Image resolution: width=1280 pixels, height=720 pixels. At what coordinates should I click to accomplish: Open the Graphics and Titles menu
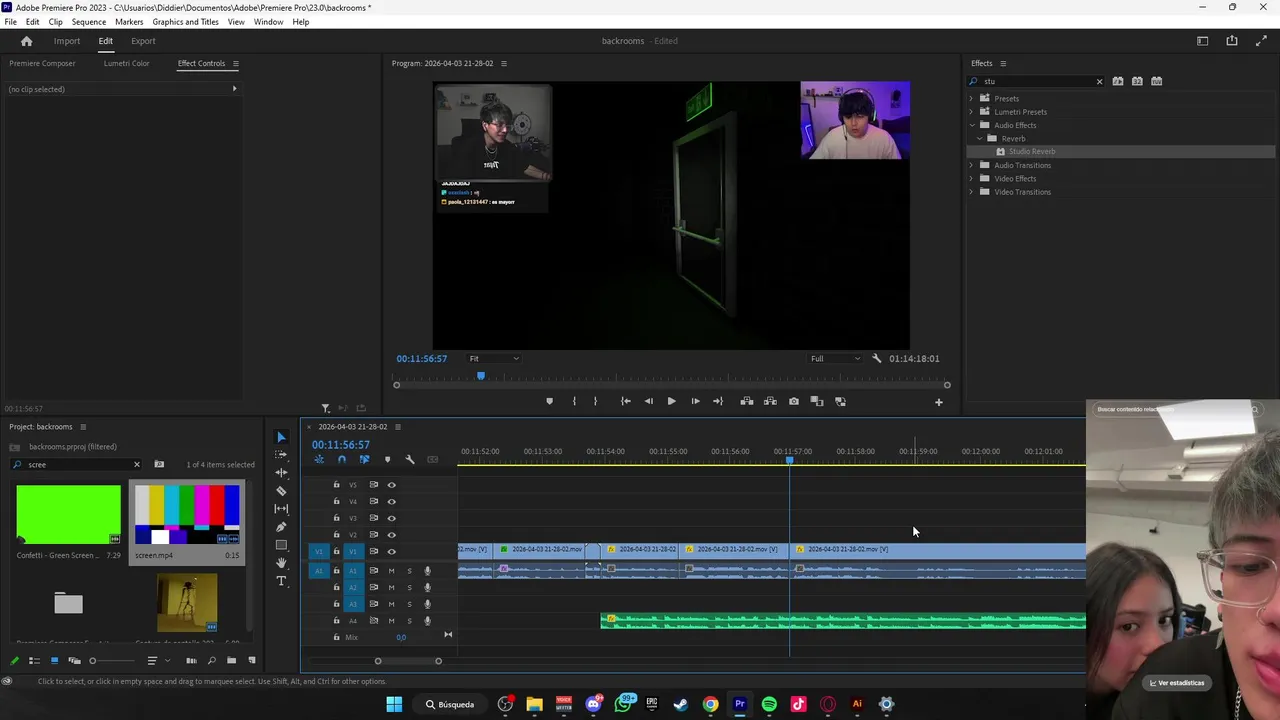(185, 22)
